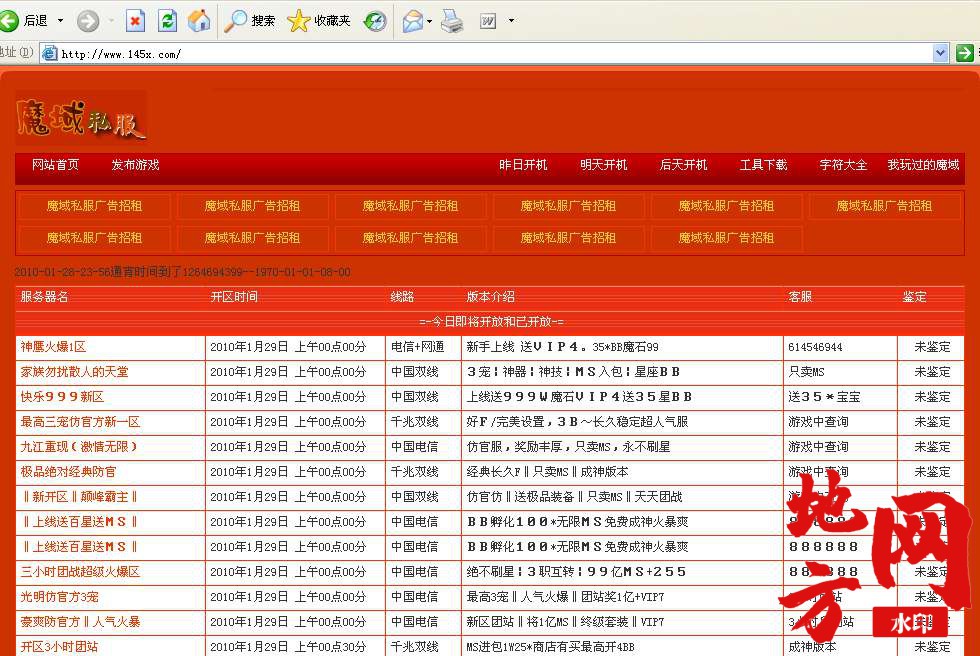
Task: Click the Mail envelope icon
Action: click(x=412, y=21)
